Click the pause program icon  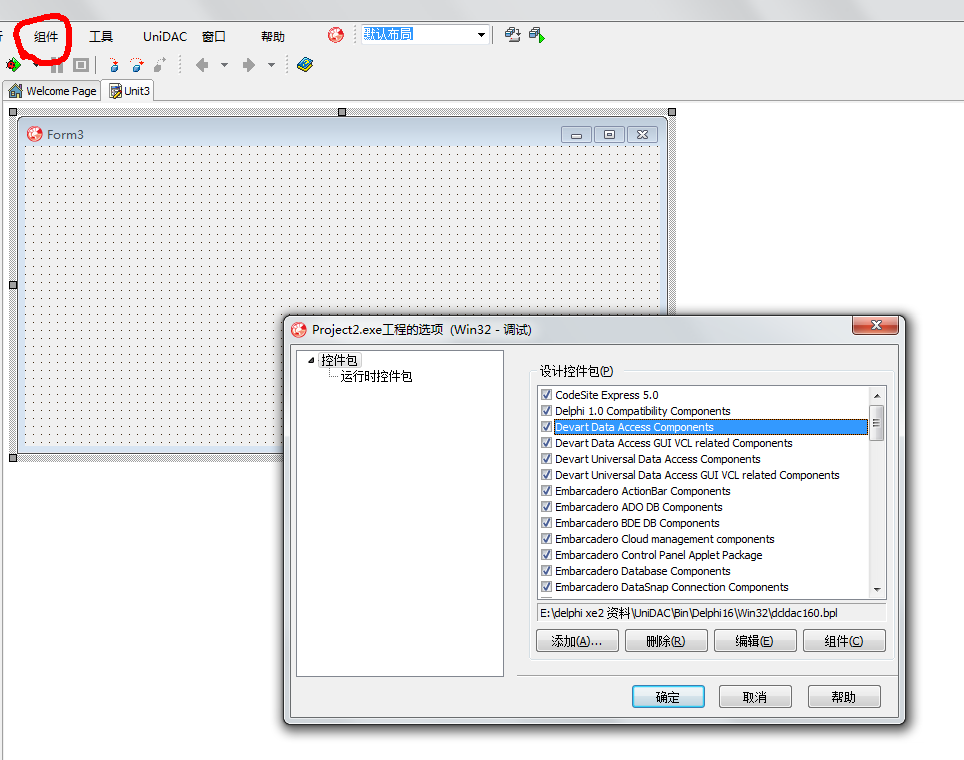click(x=57, y=65)
